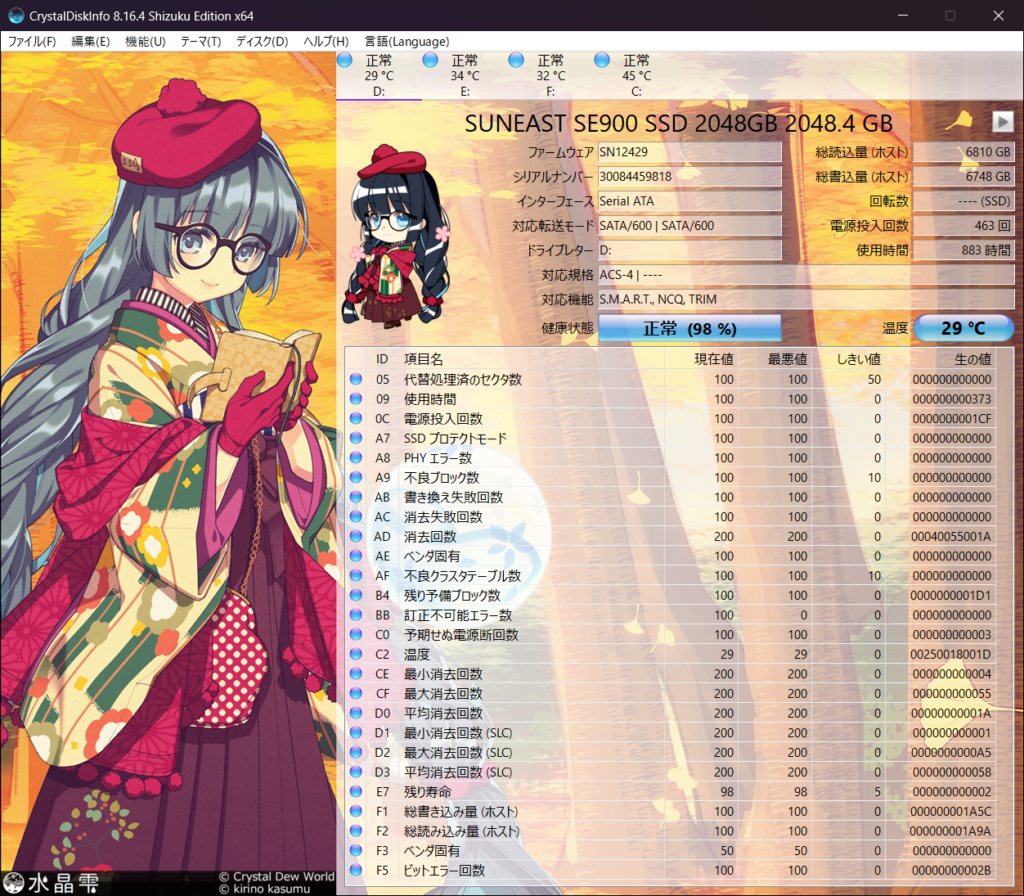Click the status icon for CE 最小消去回数
This screenshot has width=1024, height=896.
[356, 673]
